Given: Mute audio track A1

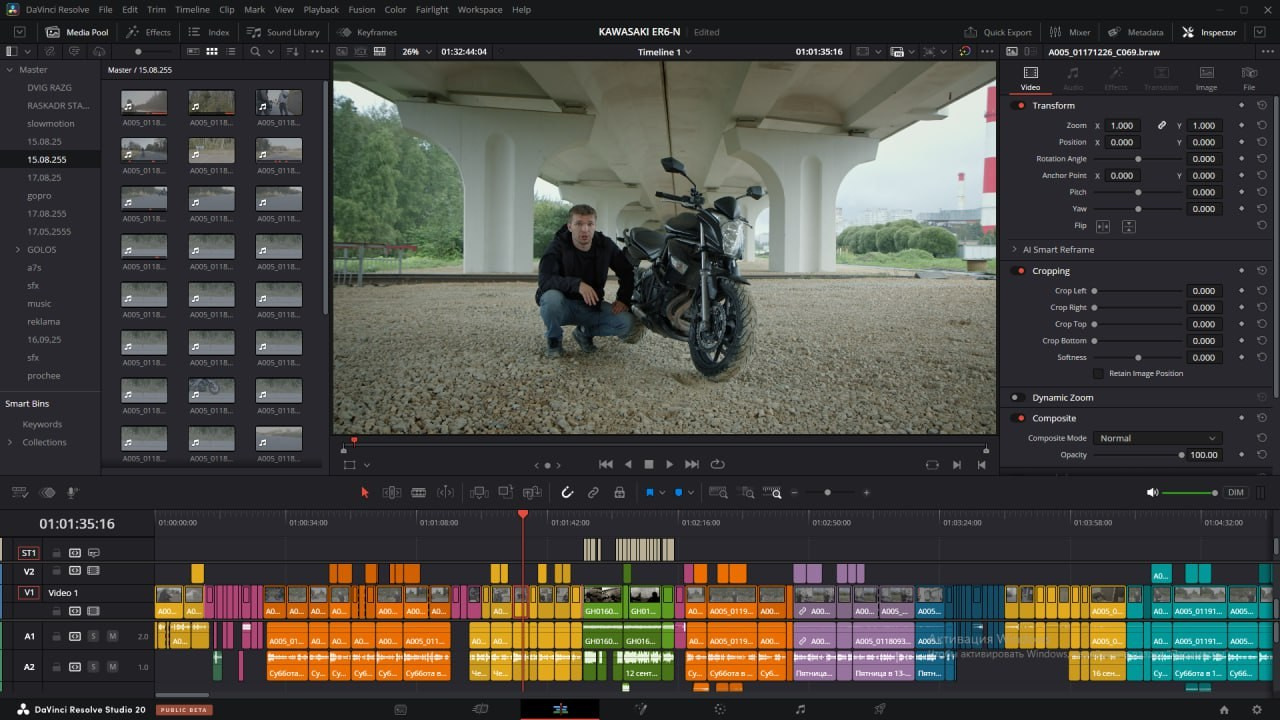Looking at the screenshot, I should 112,636.
